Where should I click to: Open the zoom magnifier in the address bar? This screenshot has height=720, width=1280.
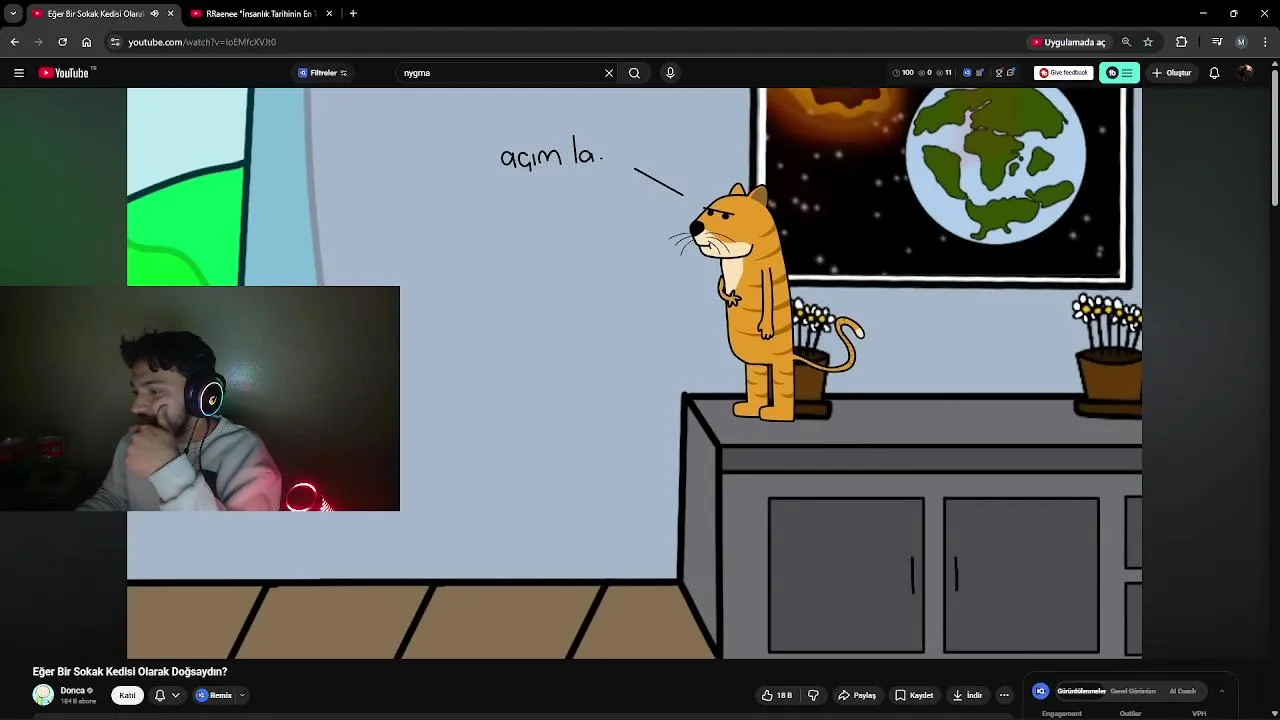[1126, 42]
